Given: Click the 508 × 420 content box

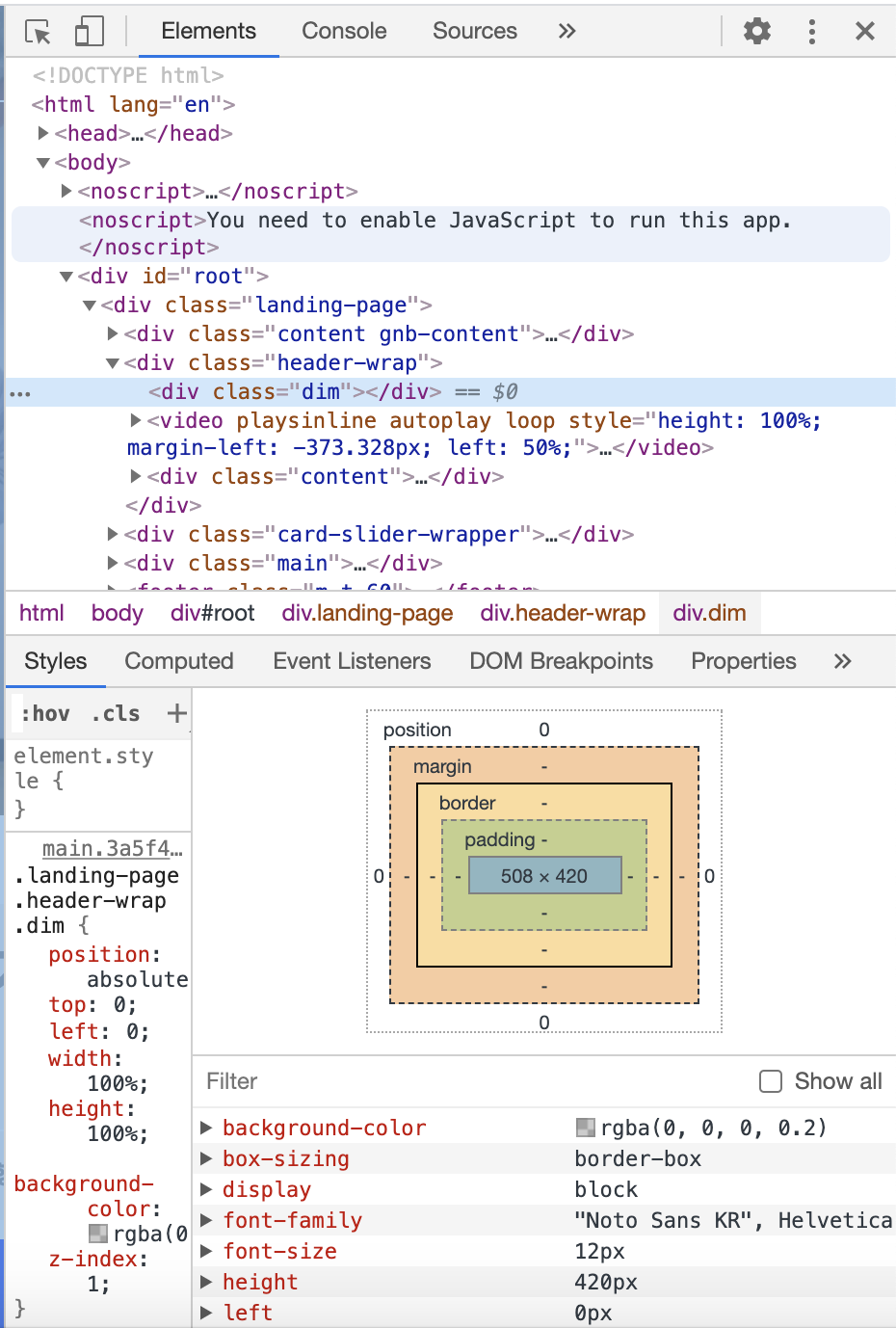Looking at the screenshot, I should [544, 876].
